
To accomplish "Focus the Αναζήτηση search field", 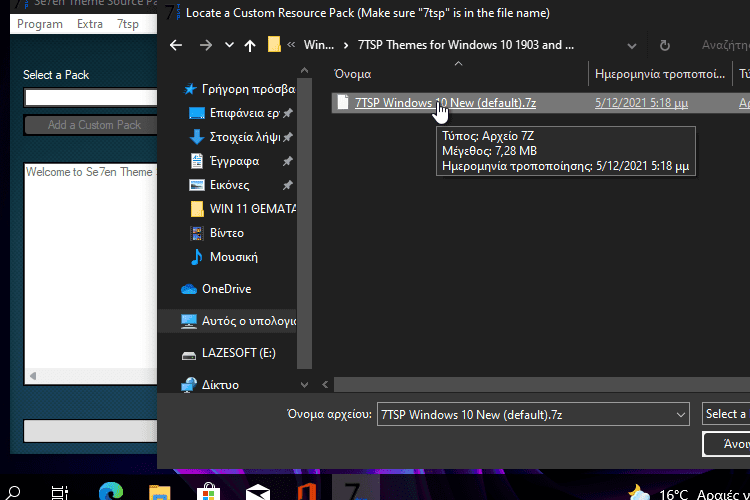I will click(725, 45).
